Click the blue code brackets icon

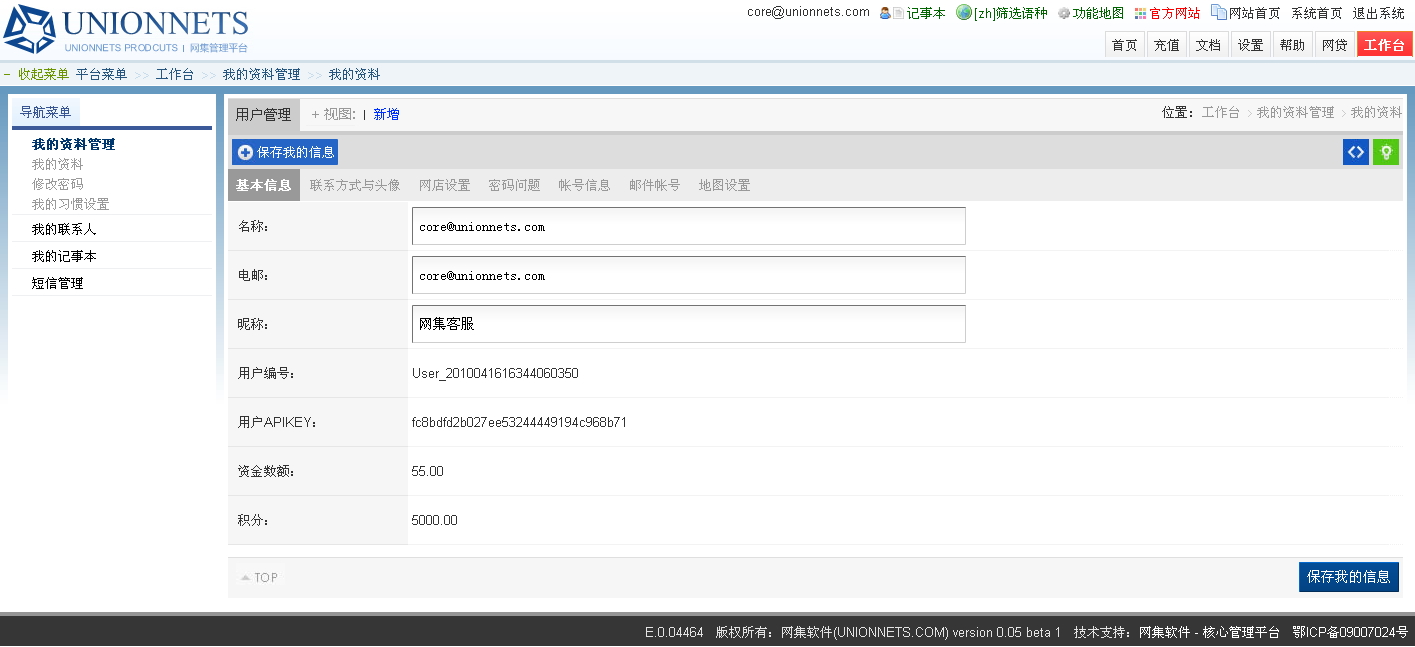coord(1355,152)
